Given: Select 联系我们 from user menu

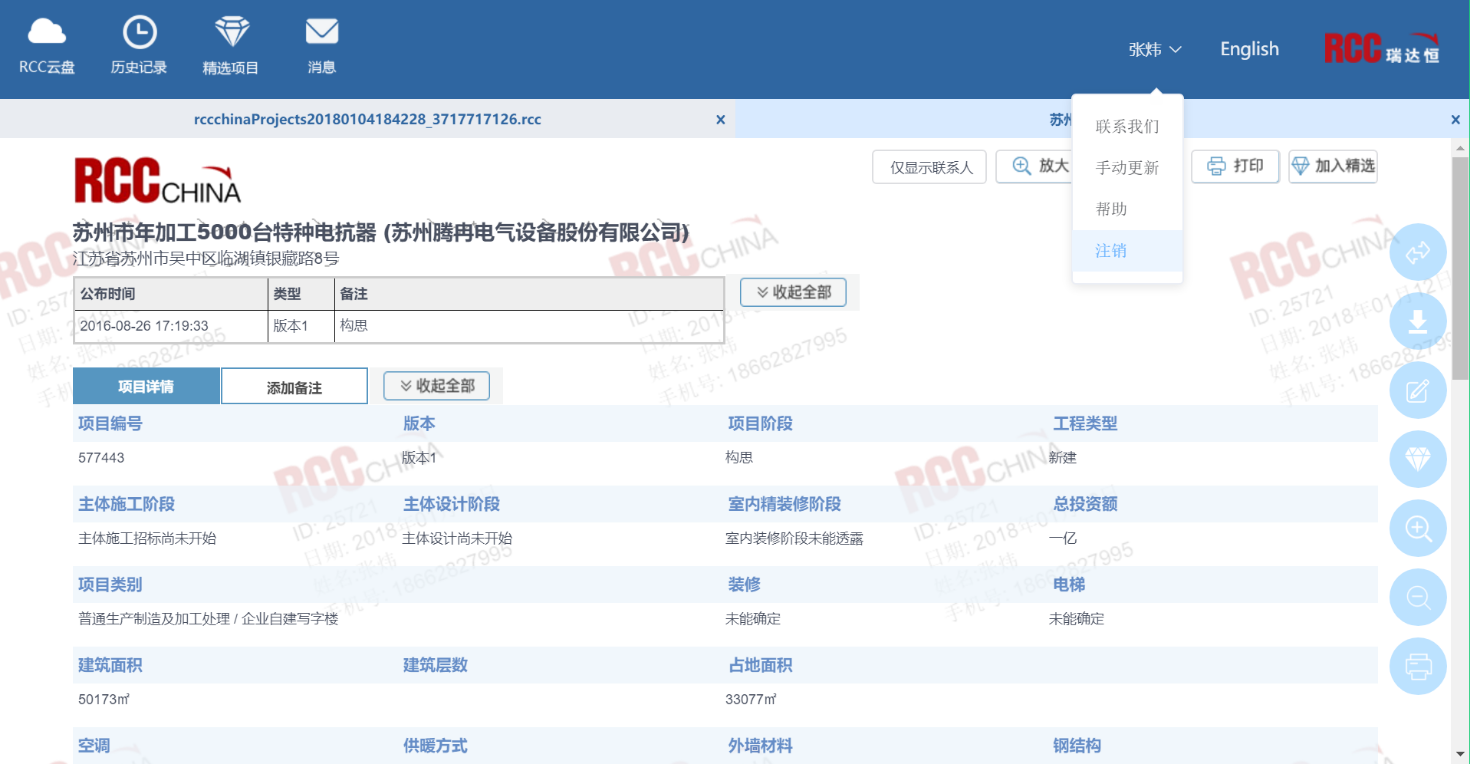Looking at the screenshot, I should 1127,127.
